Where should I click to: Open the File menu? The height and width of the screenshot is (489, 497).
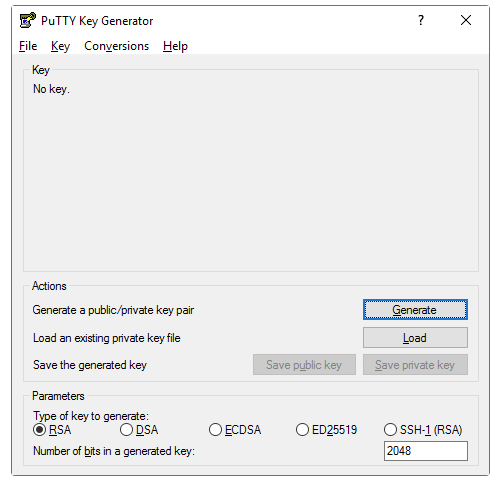point(28,46)
